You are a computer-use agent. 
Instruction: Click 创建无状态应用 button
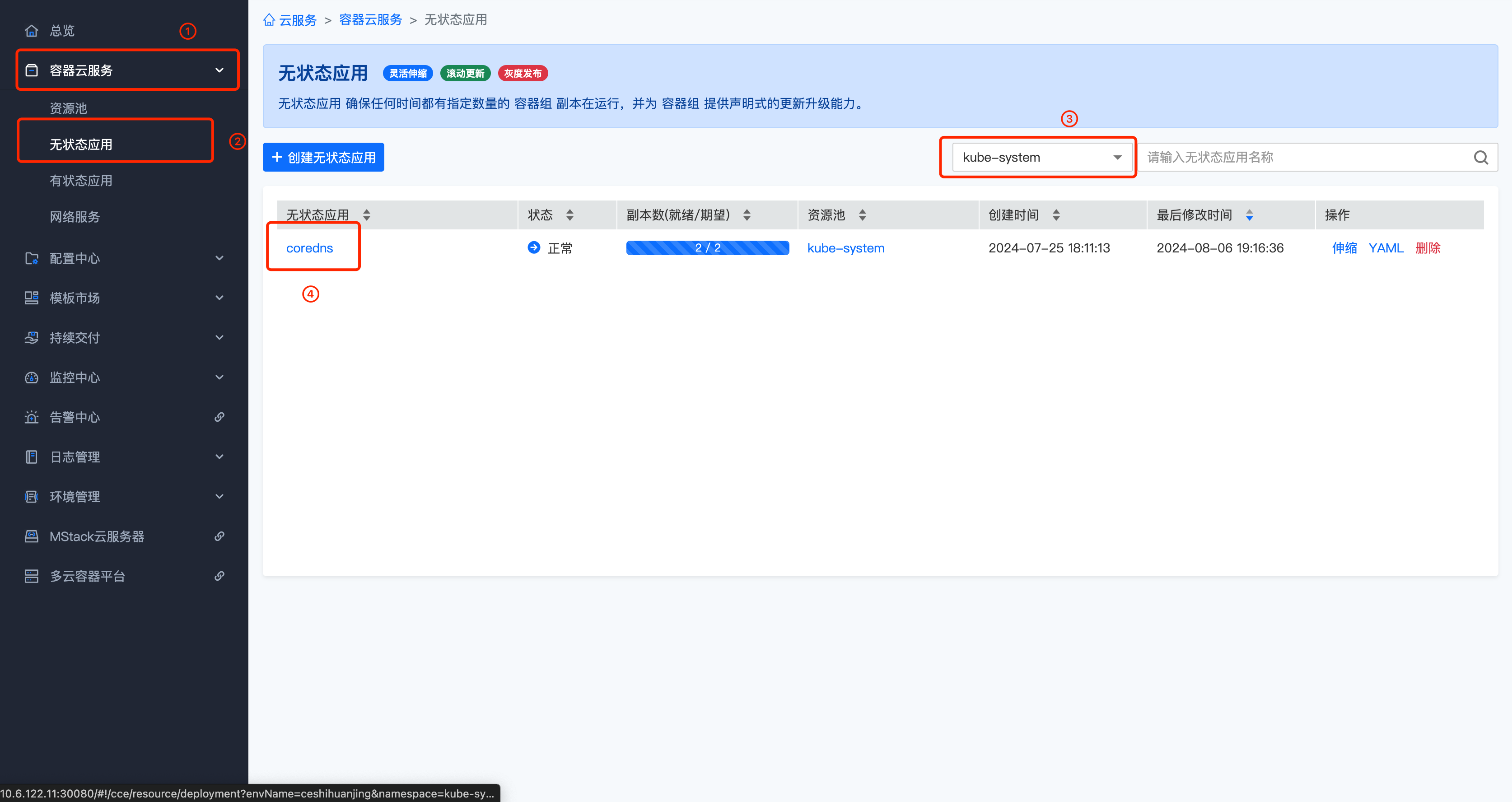[323, 157]
